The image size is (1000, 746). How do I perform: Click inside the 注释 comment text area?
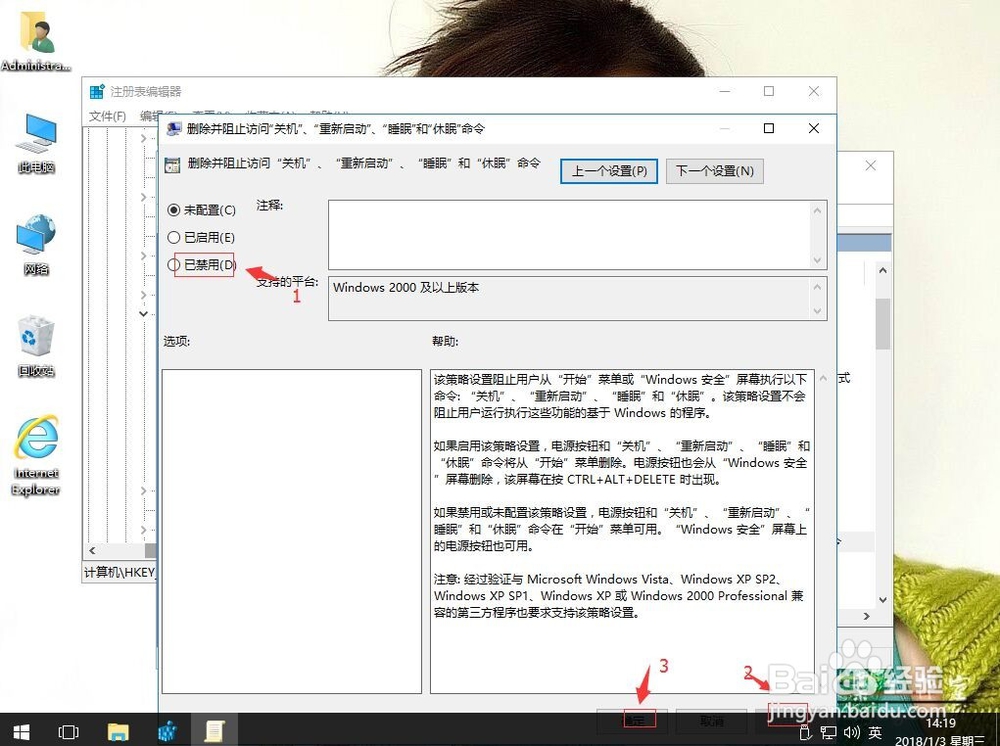(x=570, y=230)
